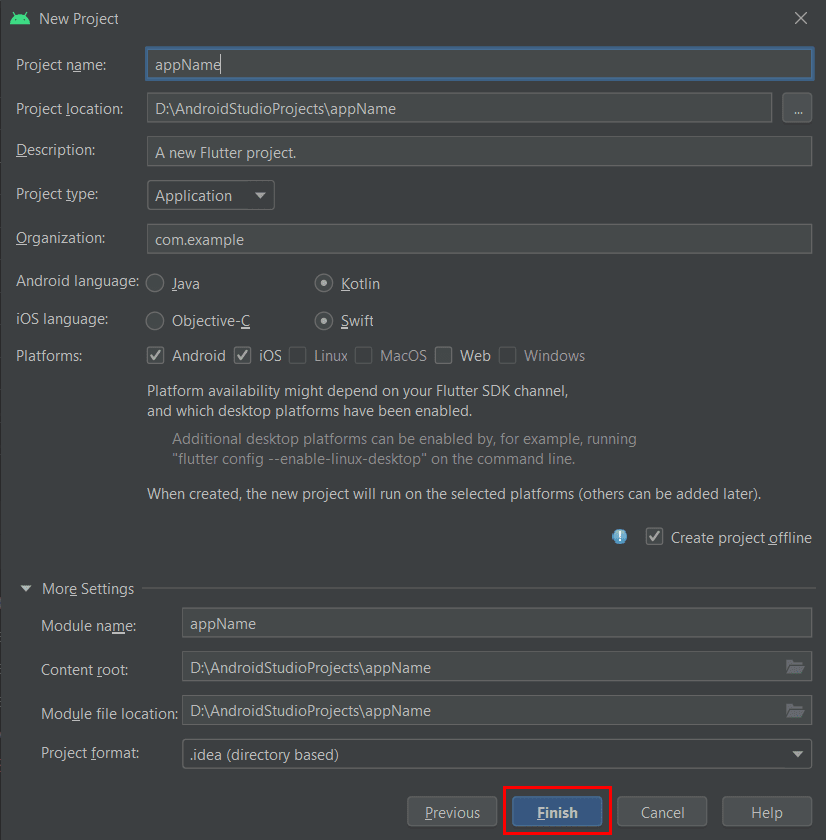
Task: Enable the Windows platform checkbox
Action: pyautogui.click(x=507, y=355)
